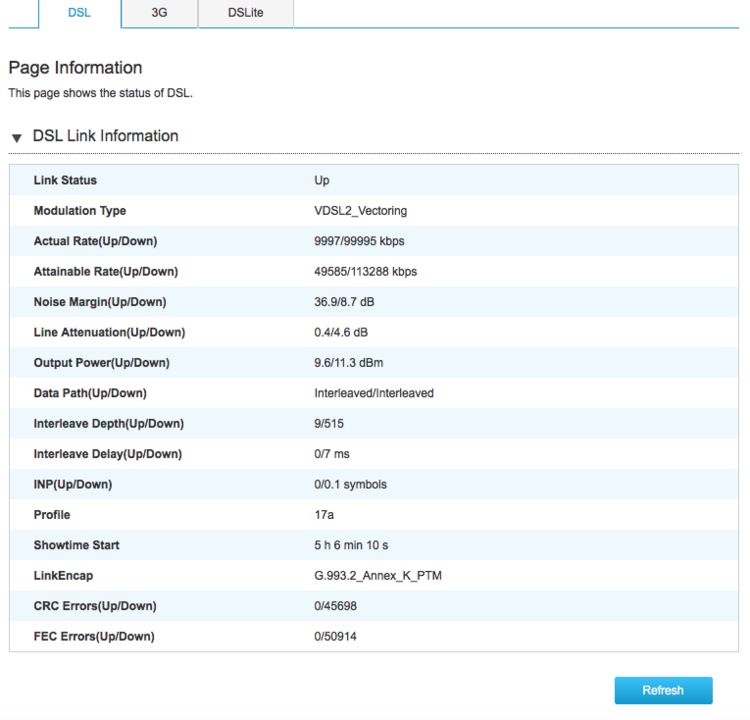
Task: Select the Link Status label
Action: pos(65,180)
